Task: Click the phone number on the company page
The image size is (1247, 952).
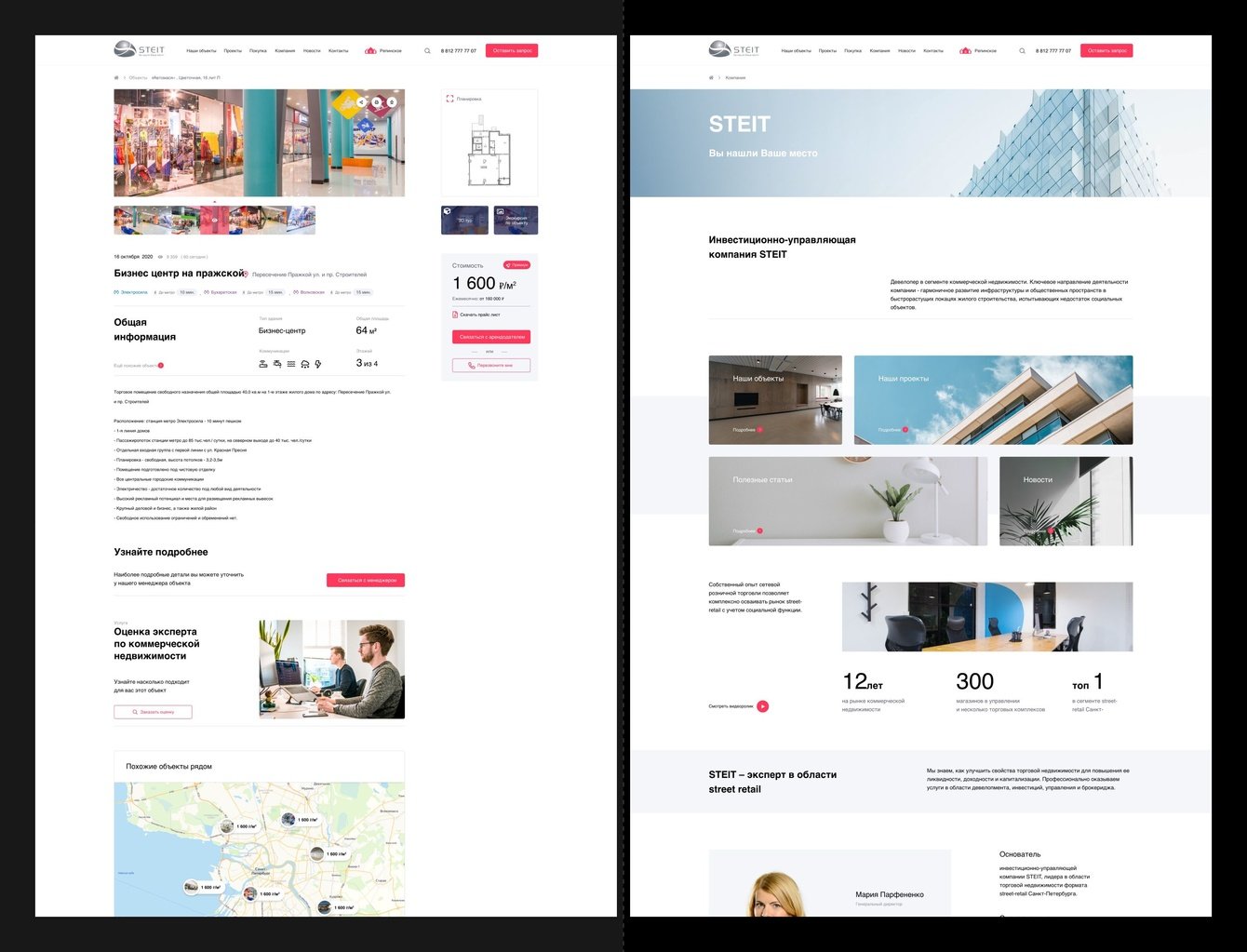Action: tap(1053, 51)
